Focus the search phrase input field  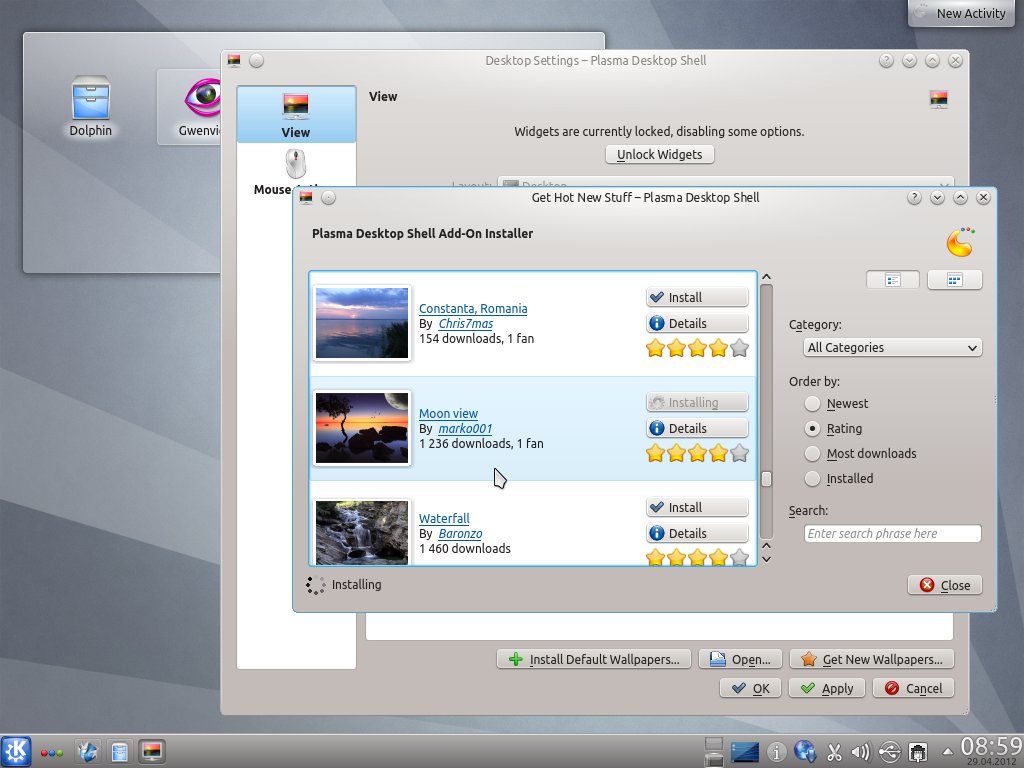[892, 534]
